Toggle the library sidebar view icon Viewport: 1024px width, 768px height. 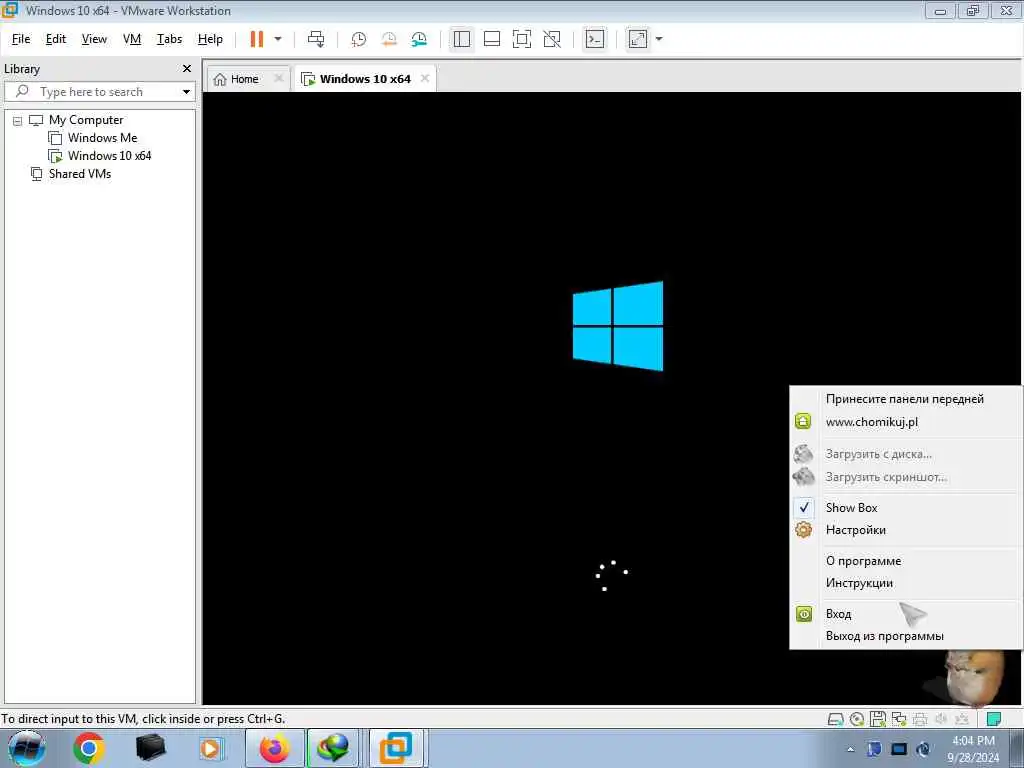pos(462,39)
